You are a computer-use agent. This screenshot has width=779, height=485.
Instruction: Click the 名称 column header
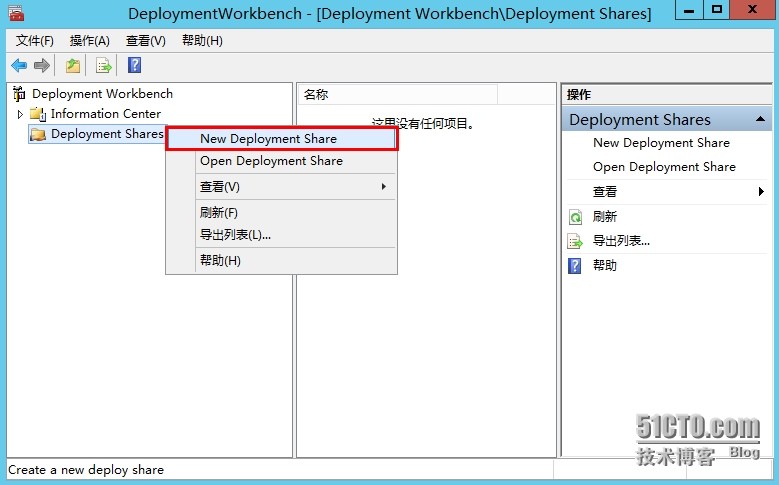coord(397,94)
